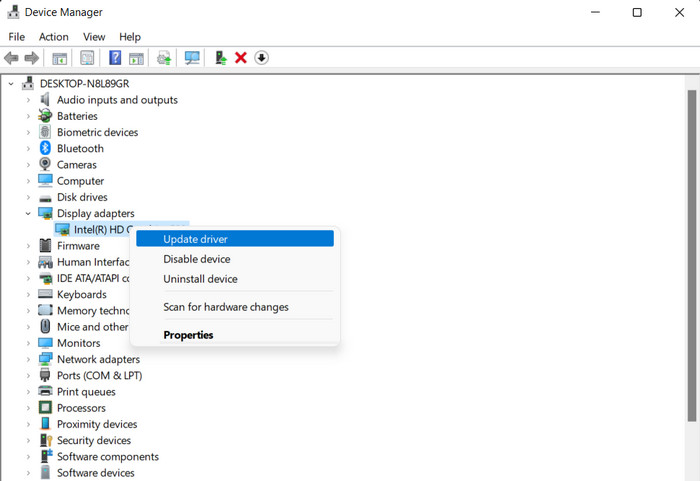Viewport: 700px width, 481px height.
Task: Select Scan for hardware changes menu entry
Action: tap(235, 307)
